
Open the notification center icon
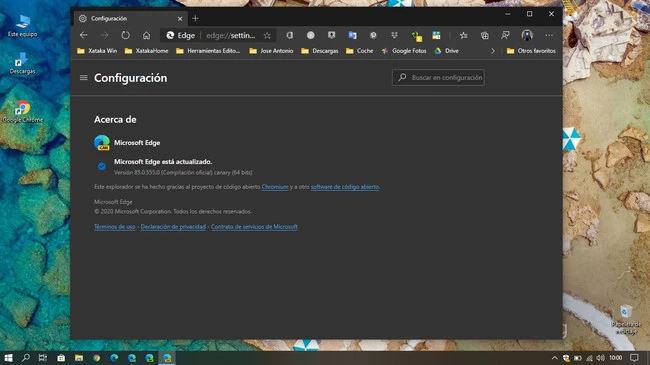coord(634,358)
